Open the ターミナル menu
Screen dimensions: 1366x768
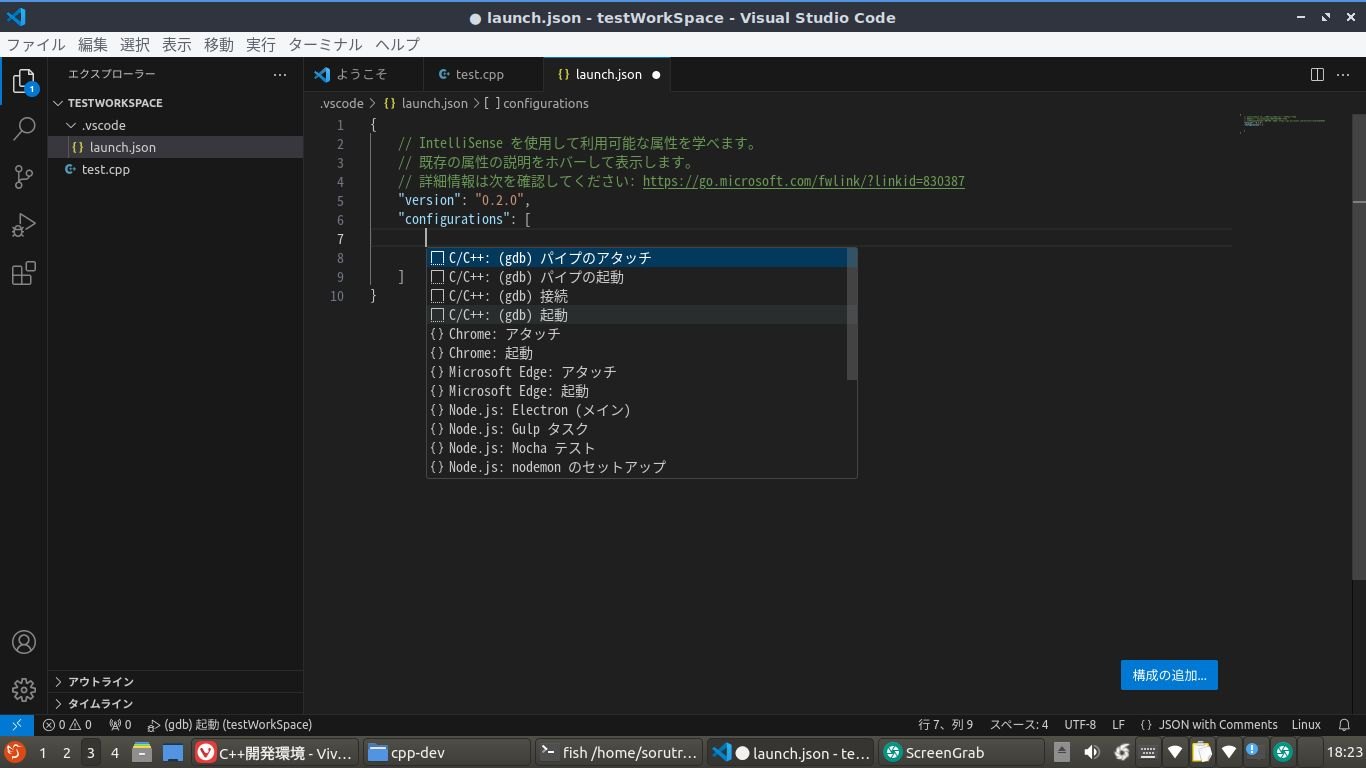(x=326, y=44)
